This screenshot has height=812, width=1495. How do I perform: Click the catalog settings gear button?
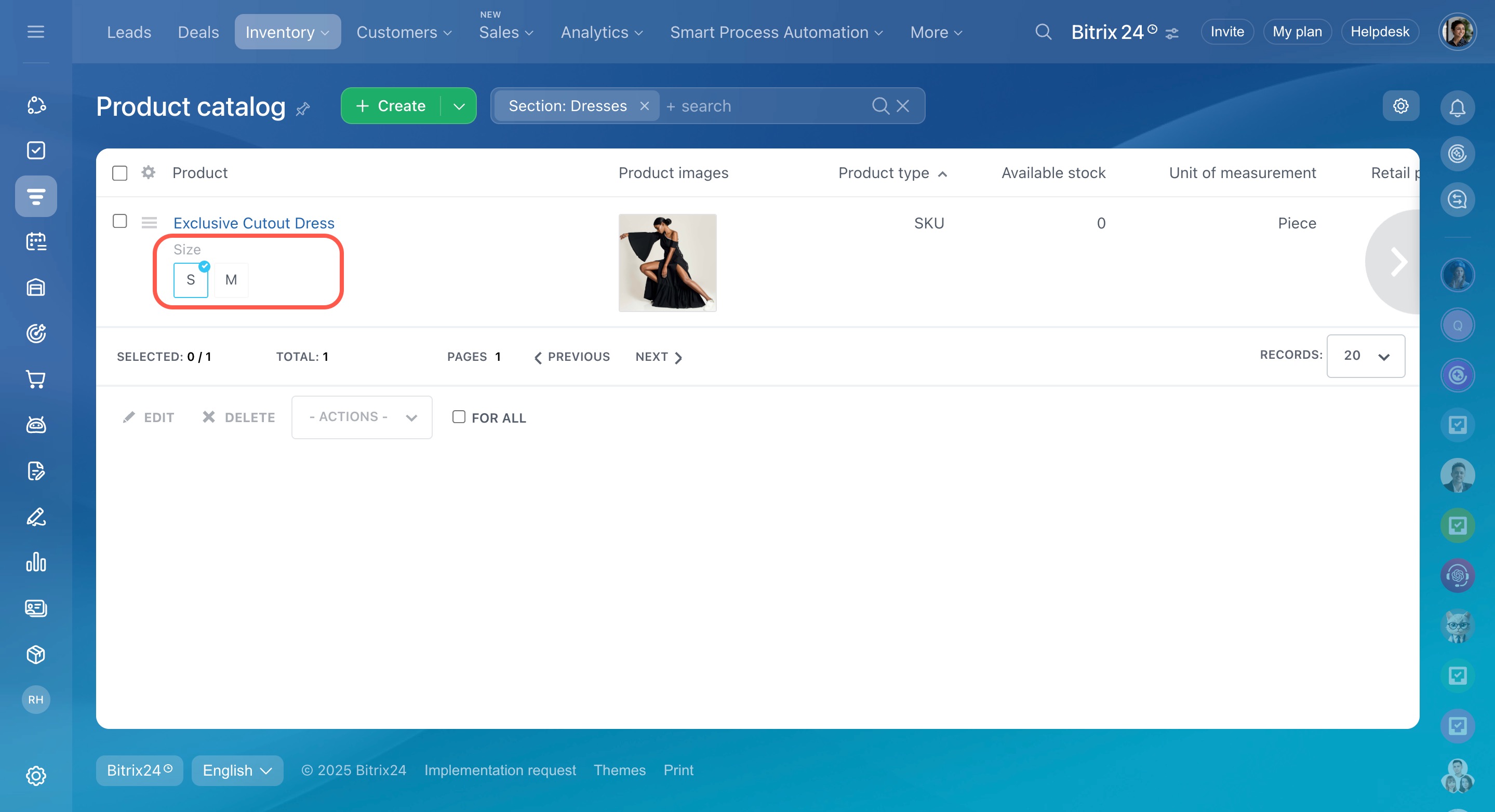point(1400,106)
